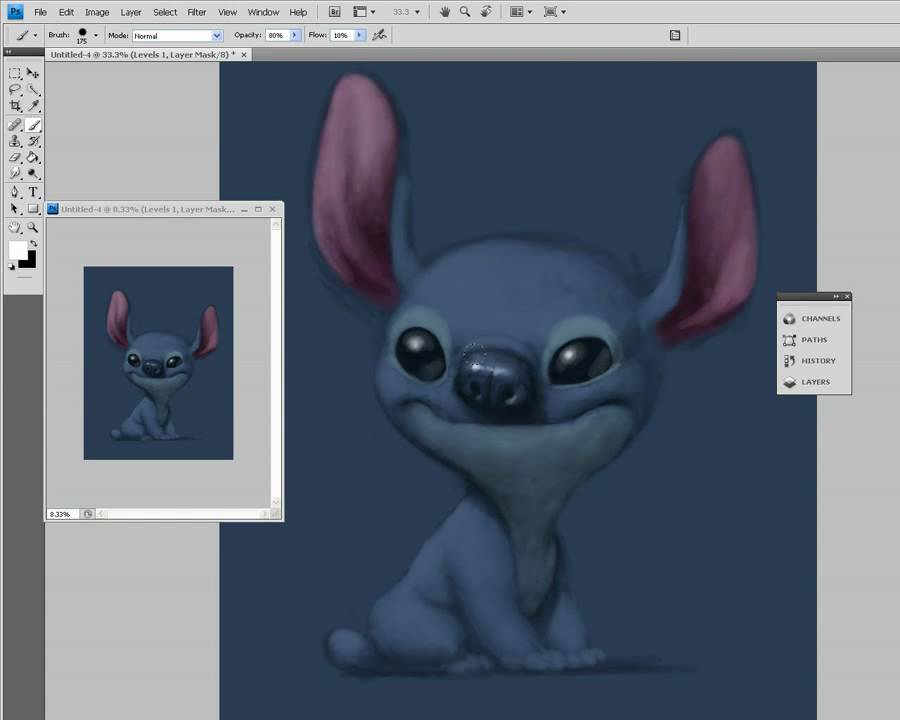Open the Filter menu

[x=196, y=12]
